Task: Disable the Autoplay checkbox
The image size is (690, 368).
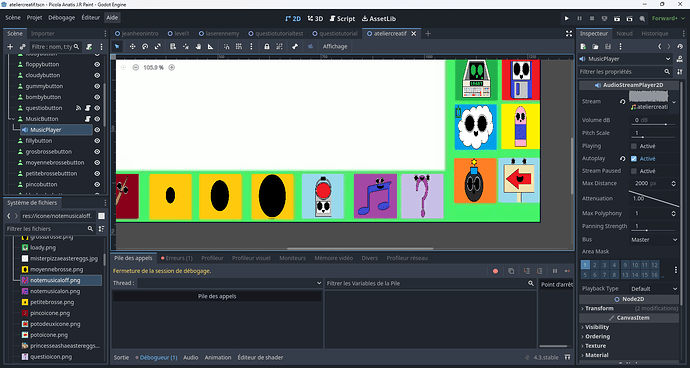Action: tap(634, 158)
